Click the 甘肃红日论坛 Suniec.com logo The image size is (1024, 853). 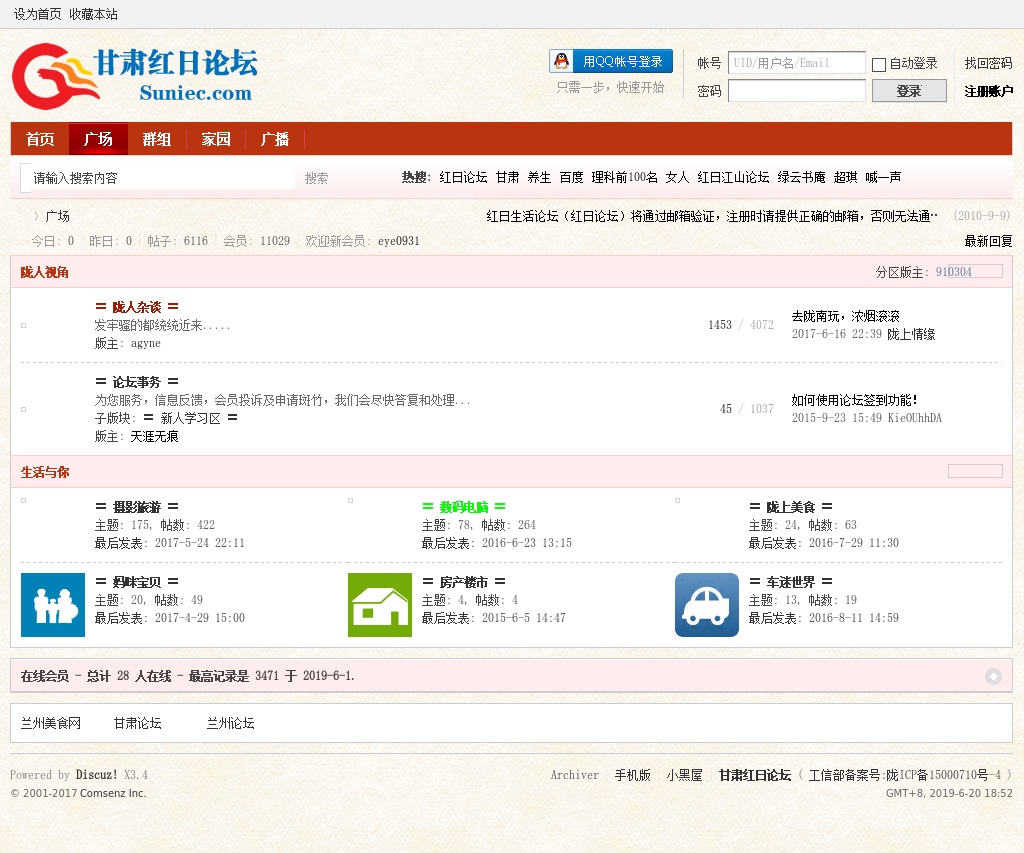[x=134, y=76]
